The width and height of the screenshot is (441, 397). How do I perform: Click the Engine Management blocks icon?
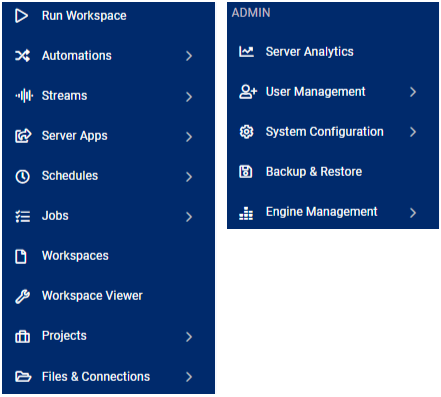246,213
